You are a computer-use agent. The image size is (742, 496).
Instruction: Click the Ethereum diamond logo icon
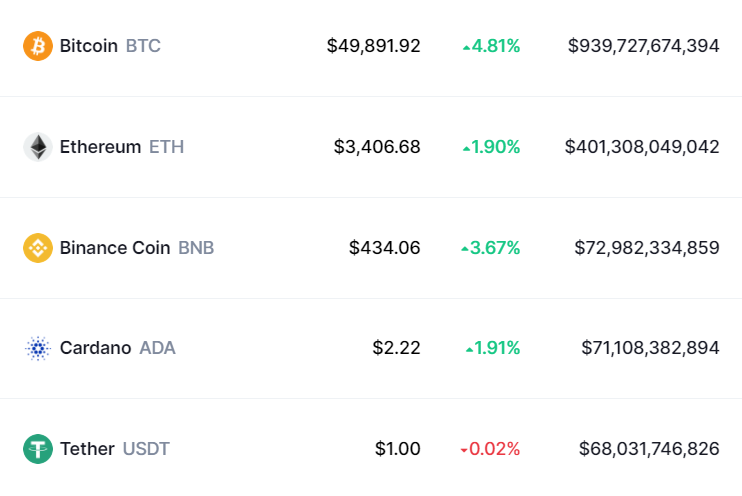tap(38, 147)
